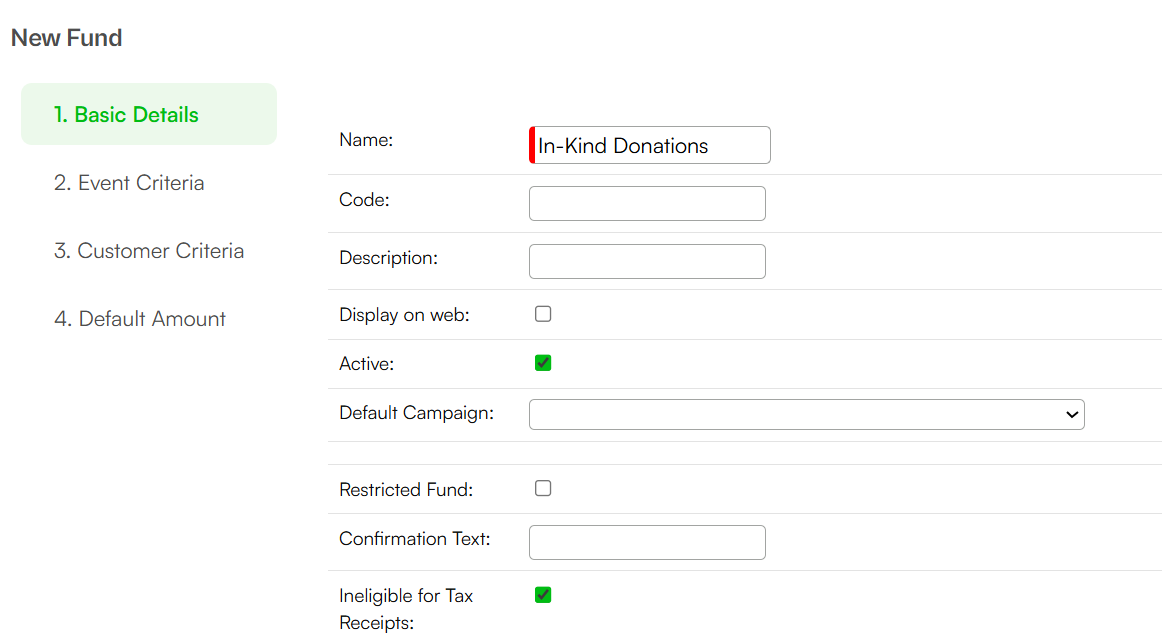This screenshot has width=1162, height=642.
Task: Click the "Display on web:" label
Action: click(405, 315)
